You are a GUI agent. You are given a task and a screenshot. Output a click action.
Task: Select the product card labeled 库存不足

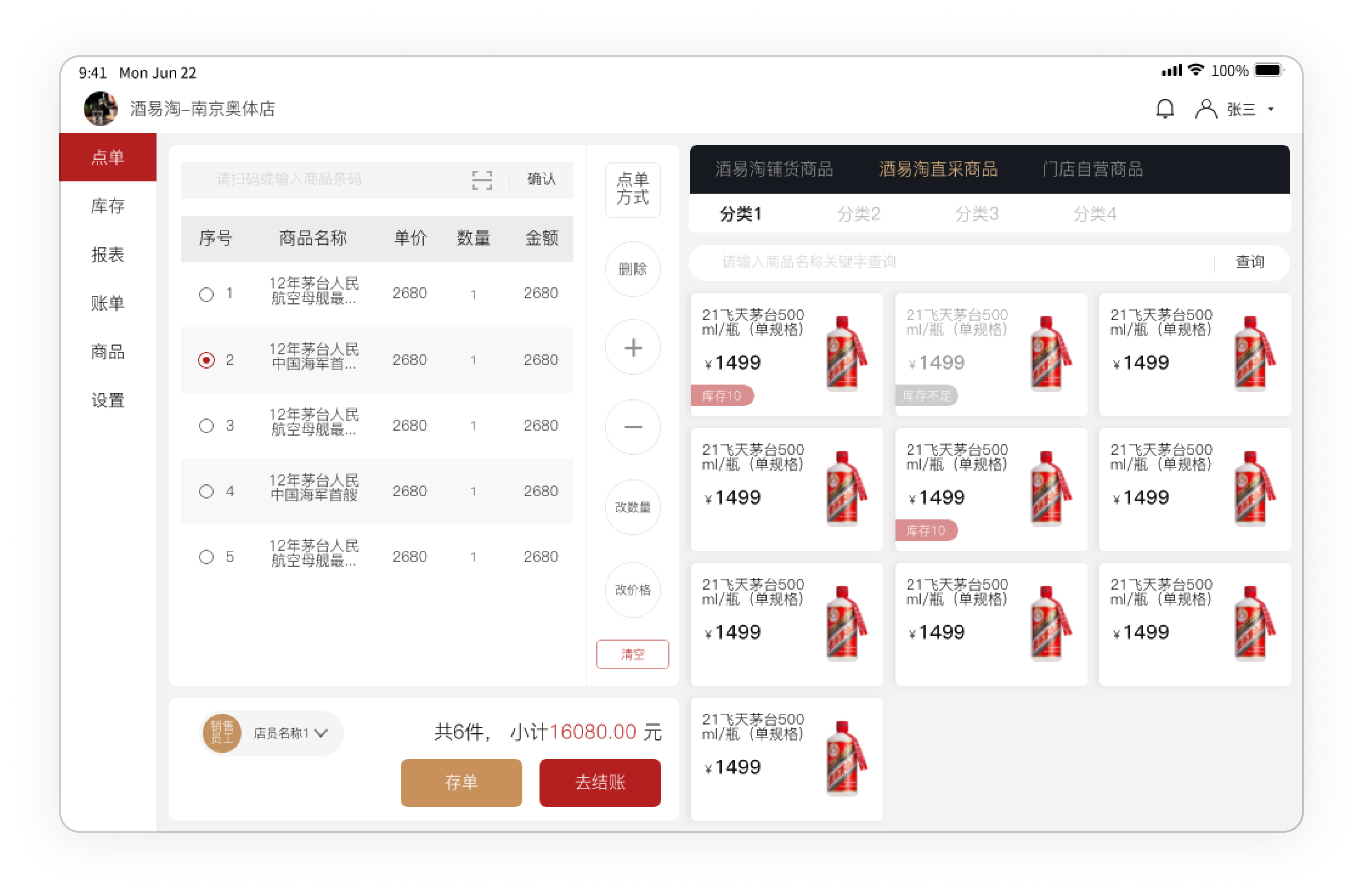(x=991, y=355)
